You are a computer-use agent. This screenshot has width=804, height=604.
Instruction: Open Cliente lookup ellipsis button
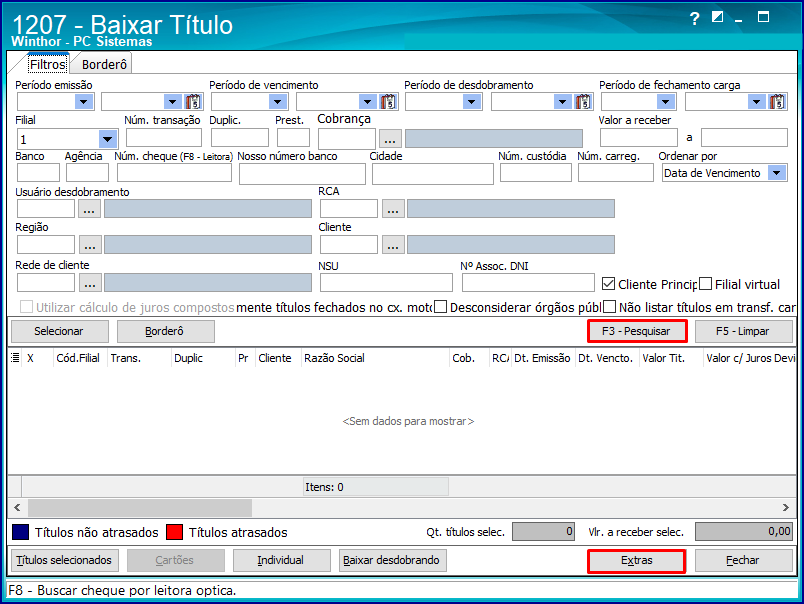393,245
